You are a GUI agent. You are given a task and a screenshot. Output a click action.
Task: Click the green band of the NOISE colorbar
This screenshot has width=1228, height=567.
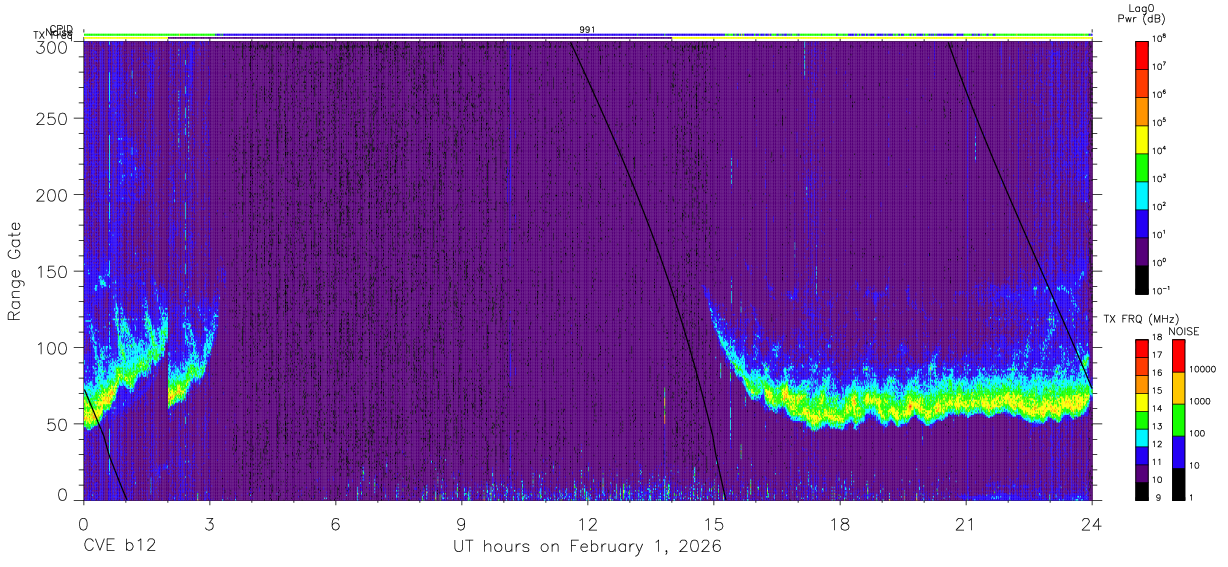[1178, 419]
